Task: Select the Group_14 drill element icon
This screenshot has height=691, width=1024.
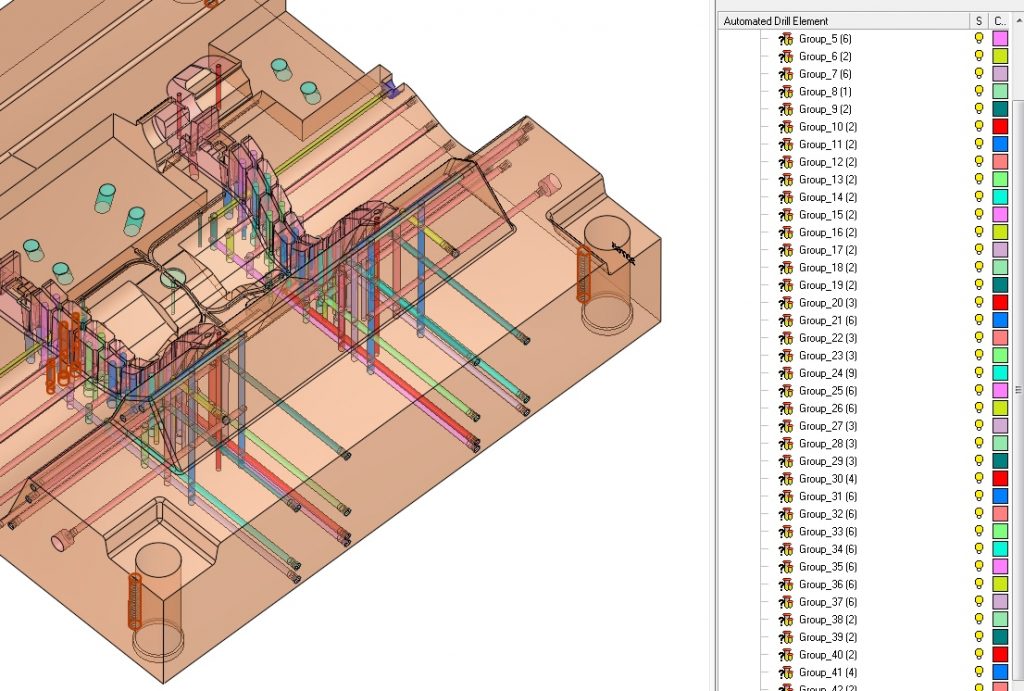Action: [x=786, y=197]
